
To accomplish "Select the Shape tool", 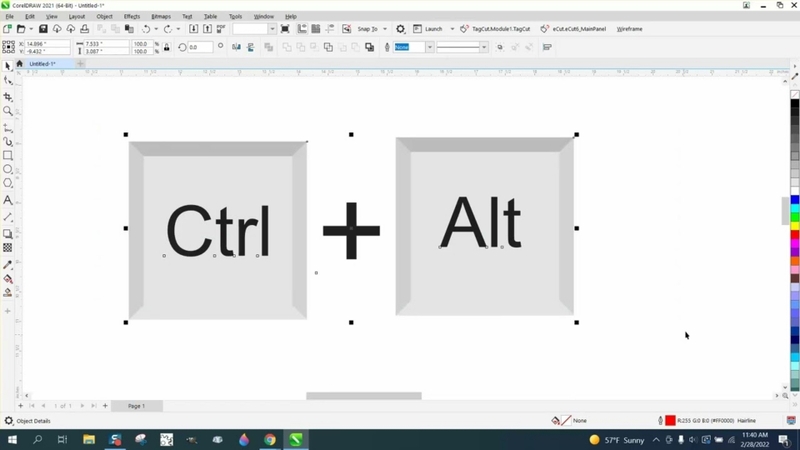I will [8, 81].
